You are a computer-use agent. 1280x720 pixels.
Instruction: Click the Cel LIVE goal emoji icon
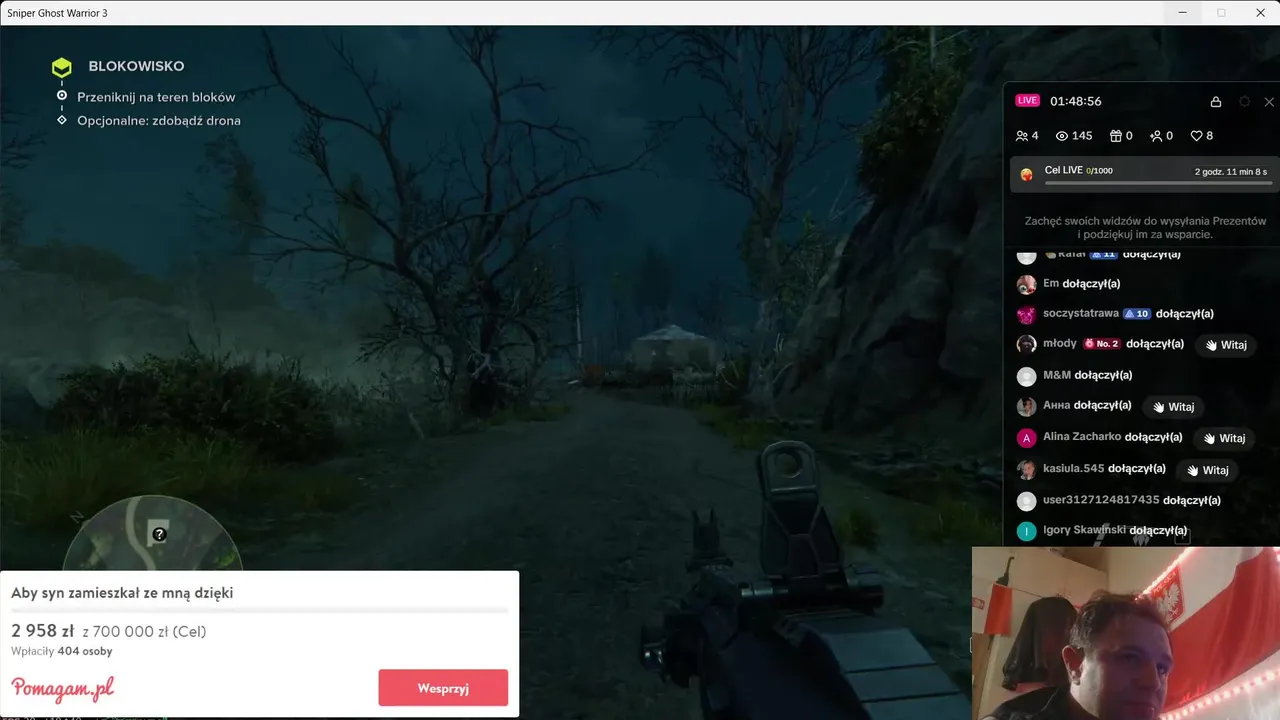1026,174
